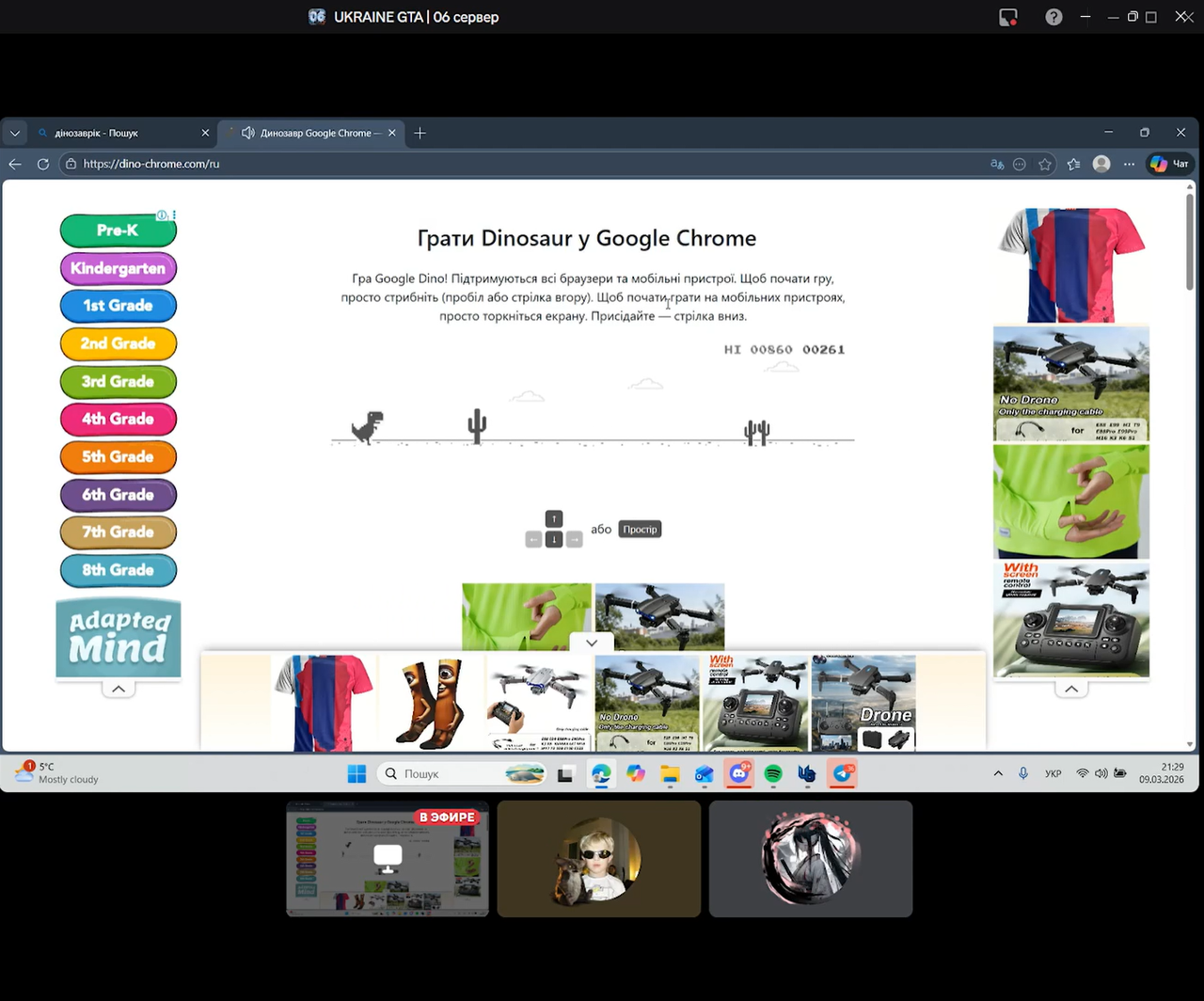Open the В ЭФИРЕ stream preview tile

coord(388,859)
